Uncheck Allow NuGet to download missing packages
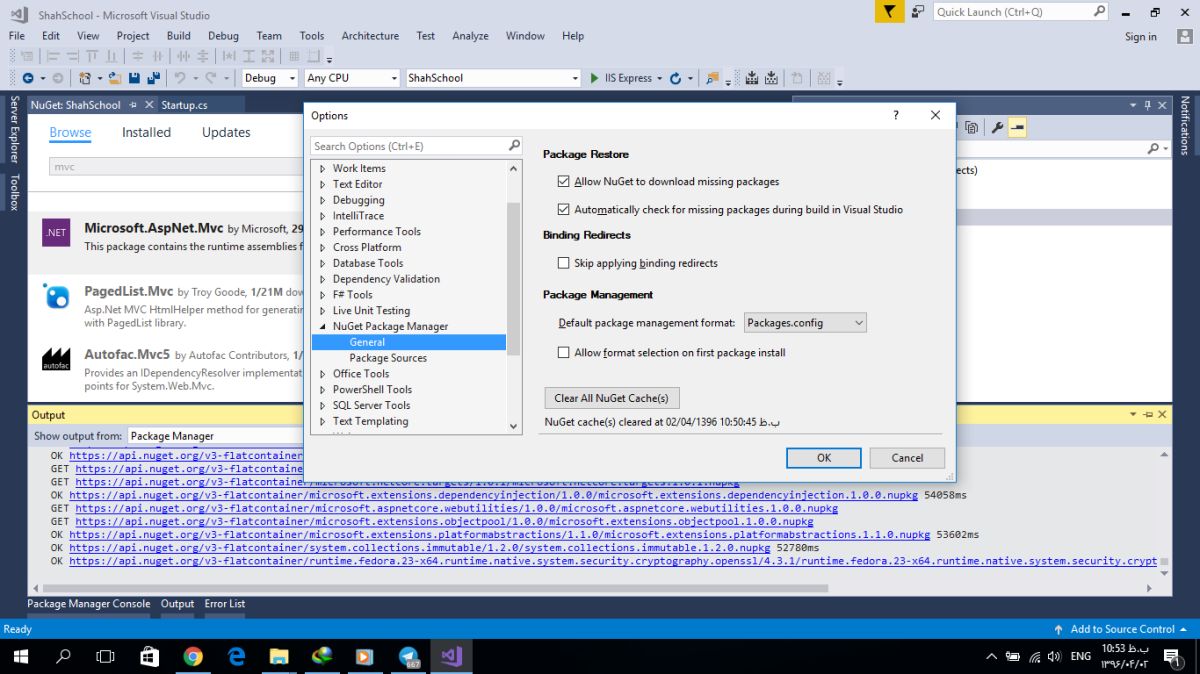The image size is (1200, 674). tap(564, 182)
